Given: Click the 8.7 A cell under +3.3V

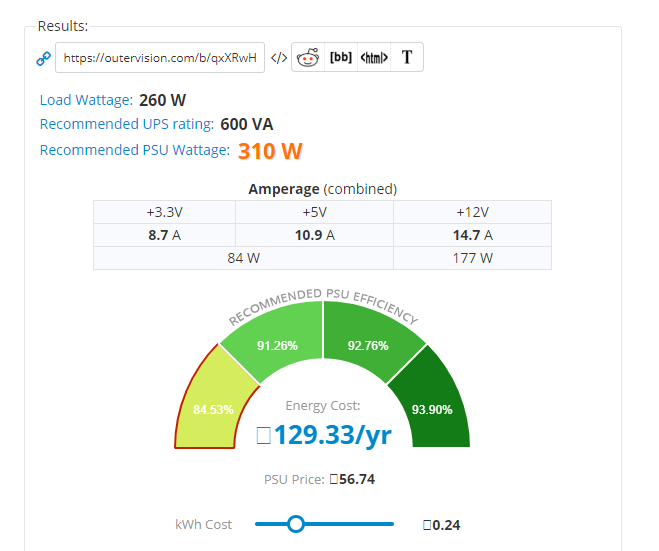Looking at the screenshot, I should (x=164, y=235).
